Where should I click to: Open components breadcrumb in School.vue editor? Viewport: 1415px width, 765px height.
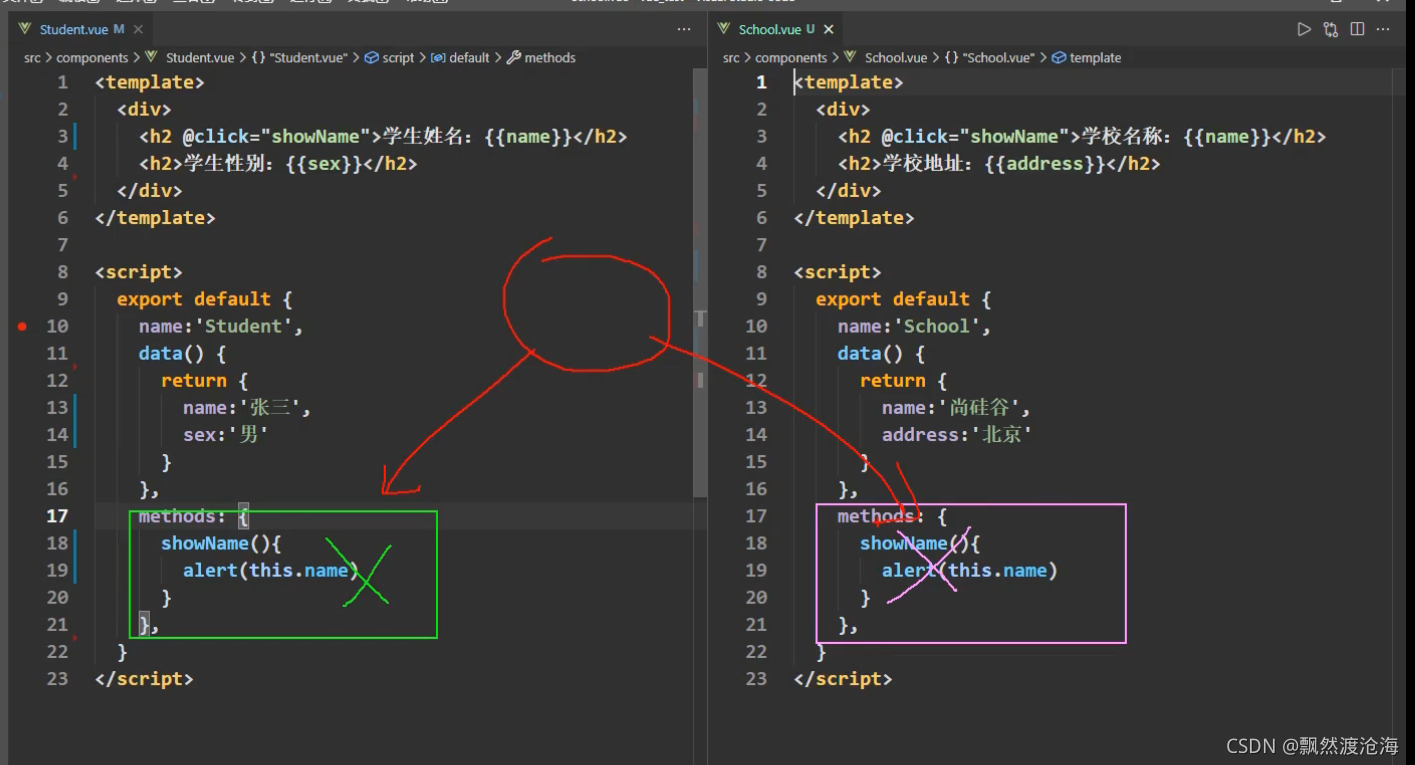(x=791, y=58)
